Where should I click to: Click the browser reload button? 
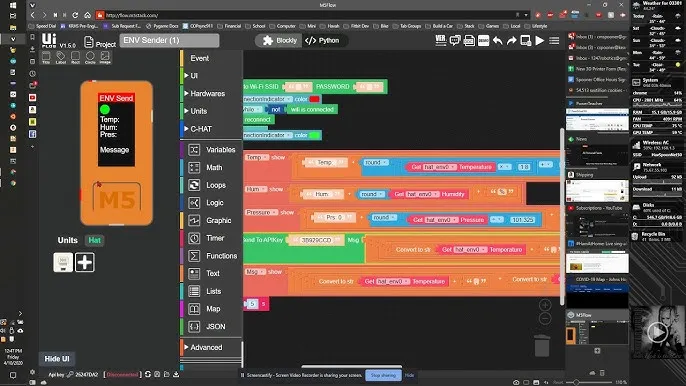click(x=75, y=15)
